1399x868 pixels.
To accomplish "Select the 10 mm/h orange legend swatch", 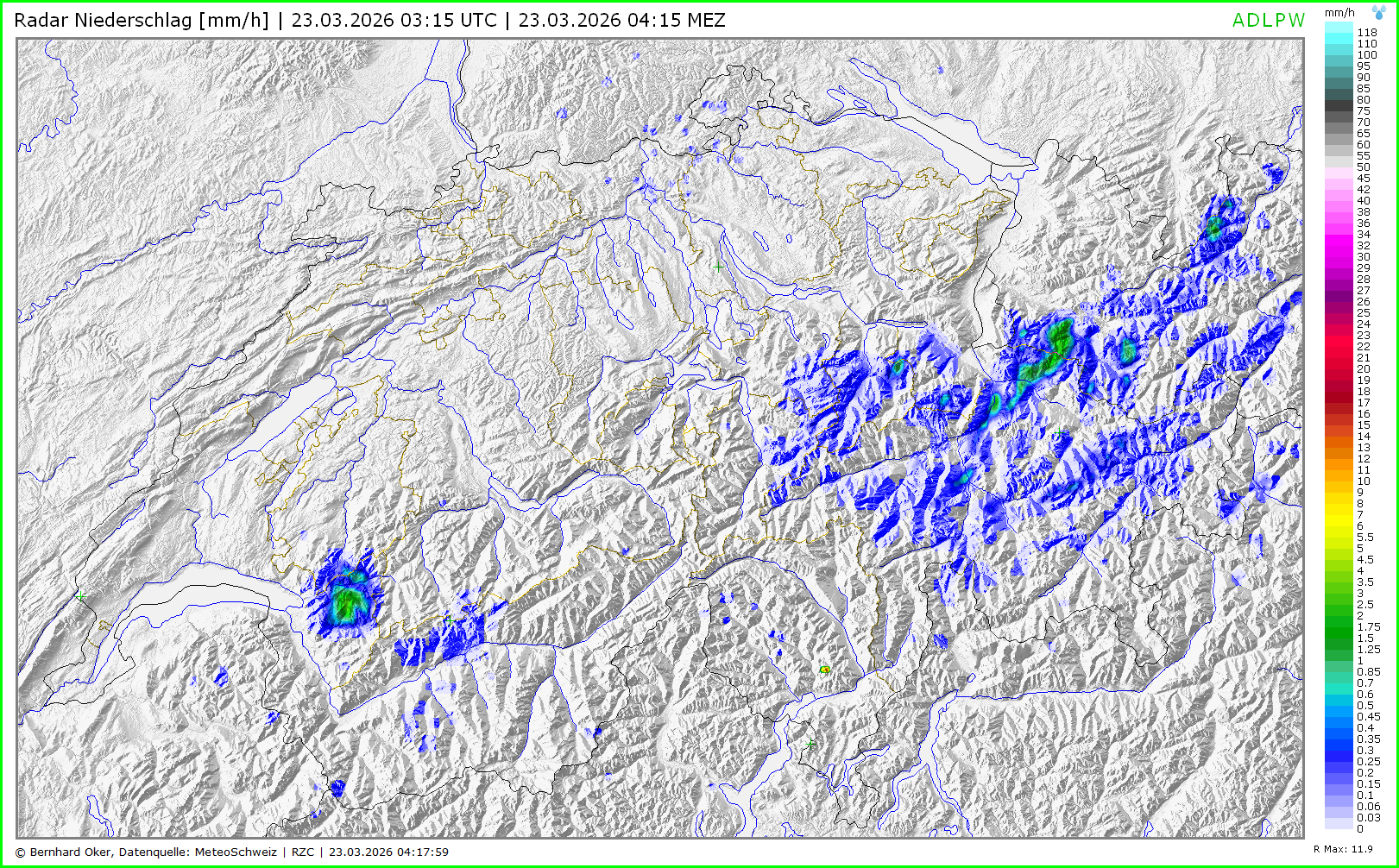I will coord(1339,481).
